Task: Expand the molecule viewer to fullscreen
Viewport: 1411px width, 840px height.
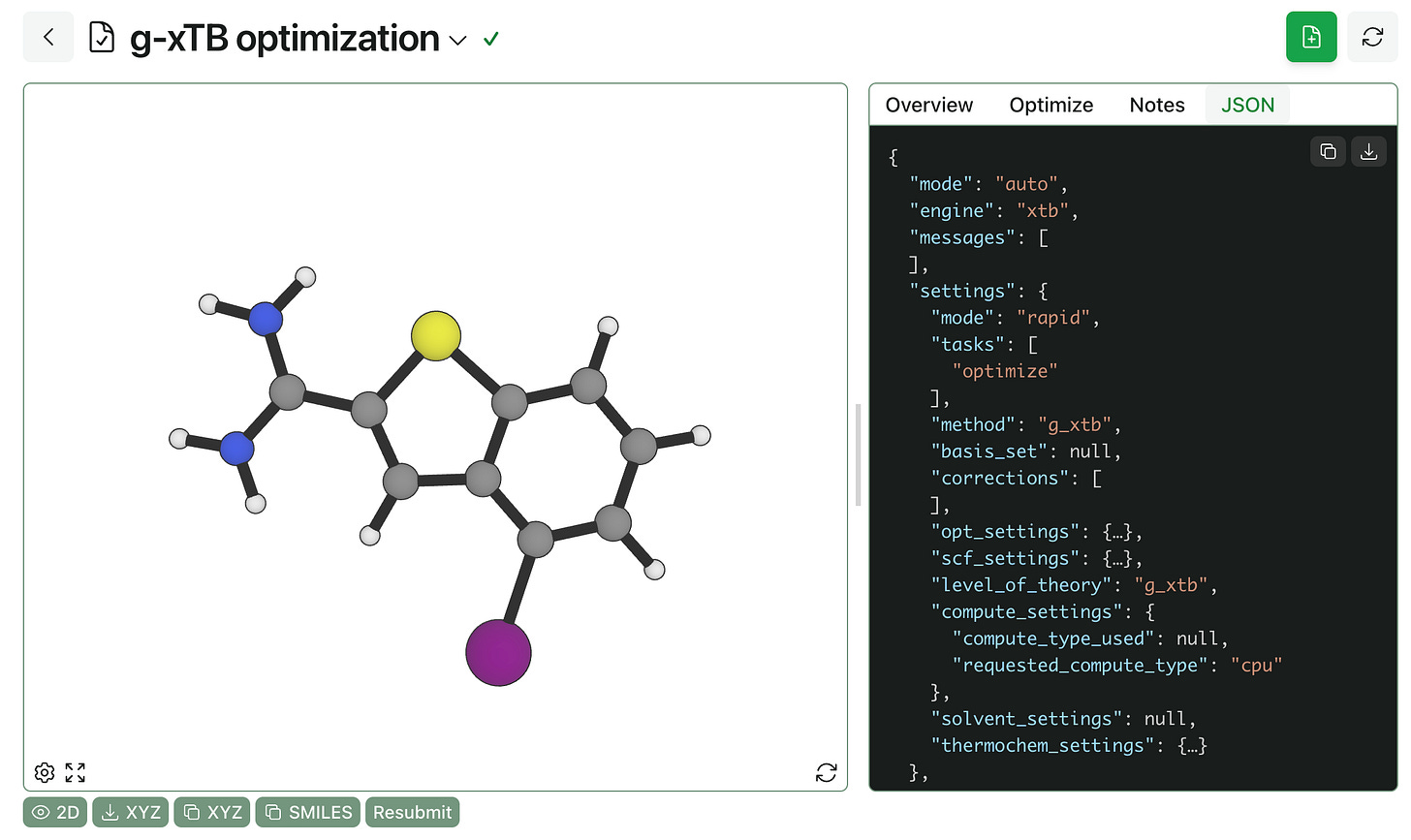Action: tap(76, 772)
